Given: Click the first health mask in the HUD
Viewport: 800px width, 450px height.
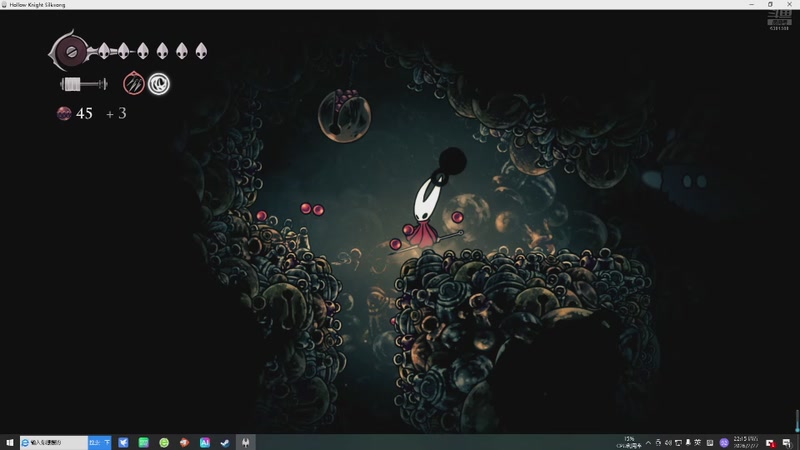Looking at the screenshot, I should 104,51.
